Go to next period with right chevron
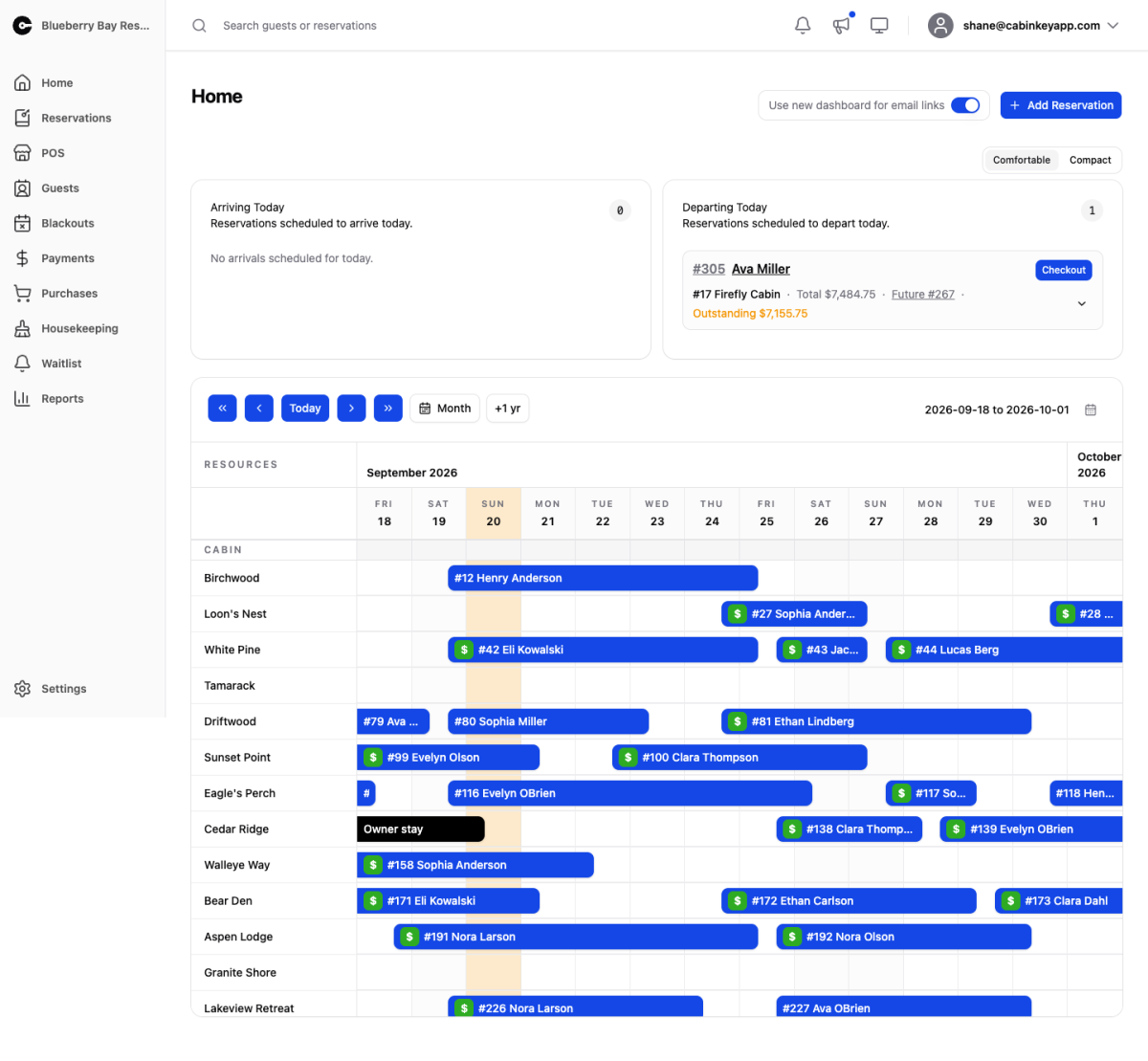The width and height of the screenshot is (1148, 1061). [x=351, y=409]
